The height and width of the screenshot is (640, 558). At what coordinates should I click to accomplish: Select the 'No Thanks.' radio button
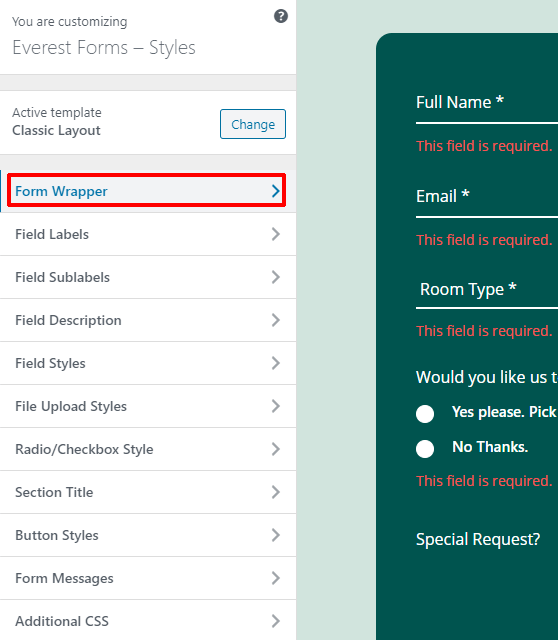425,449
